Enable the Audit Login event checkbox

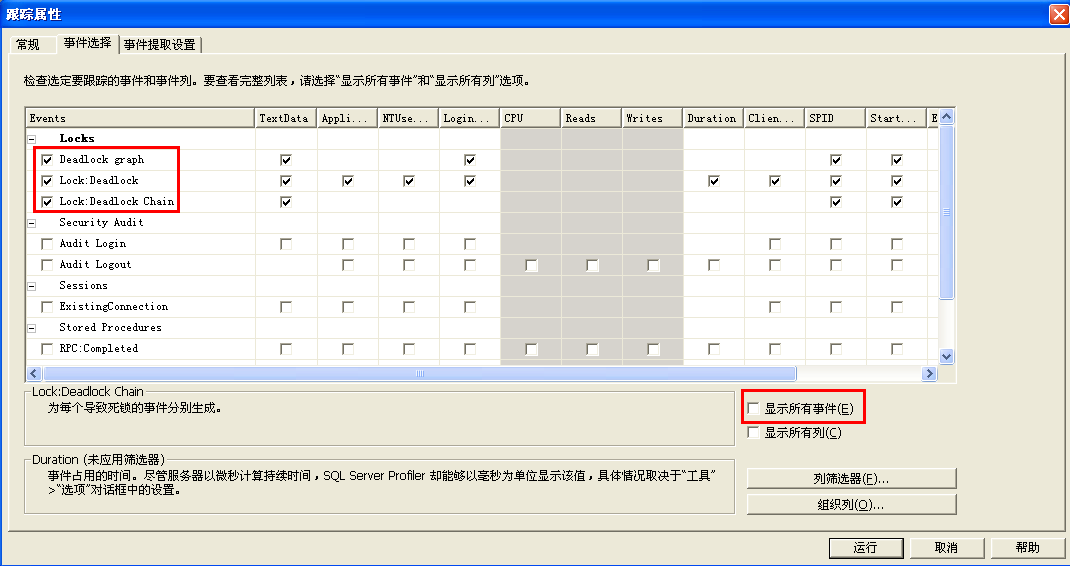pyautogui.click(x=47, y=244)
